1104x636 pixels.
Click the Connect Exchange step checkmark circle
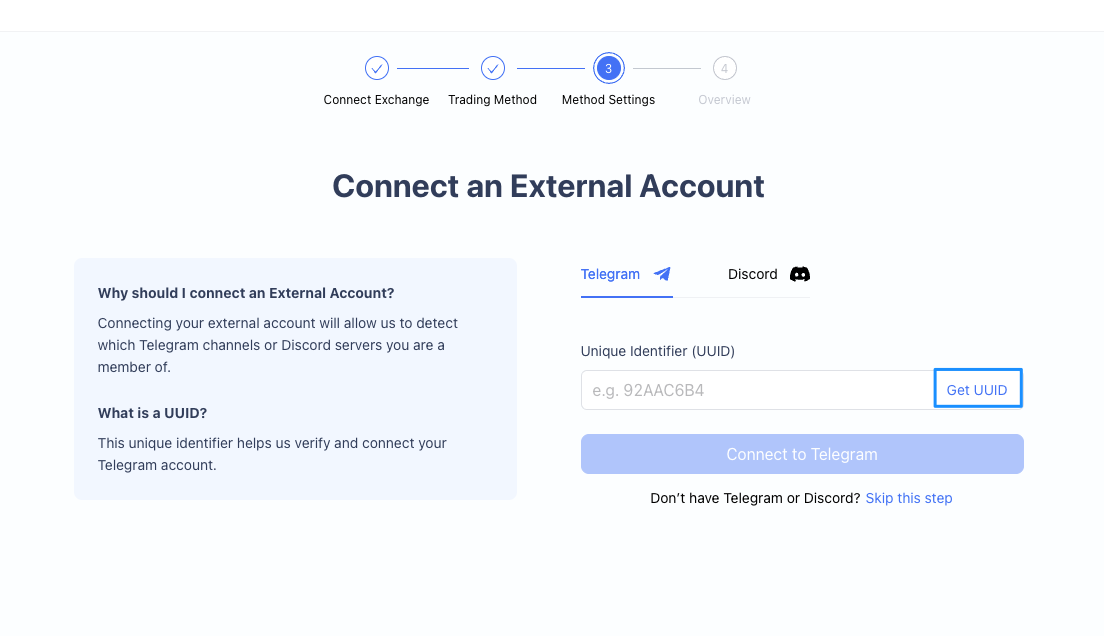pyautogui.click(x=376, y=68)
